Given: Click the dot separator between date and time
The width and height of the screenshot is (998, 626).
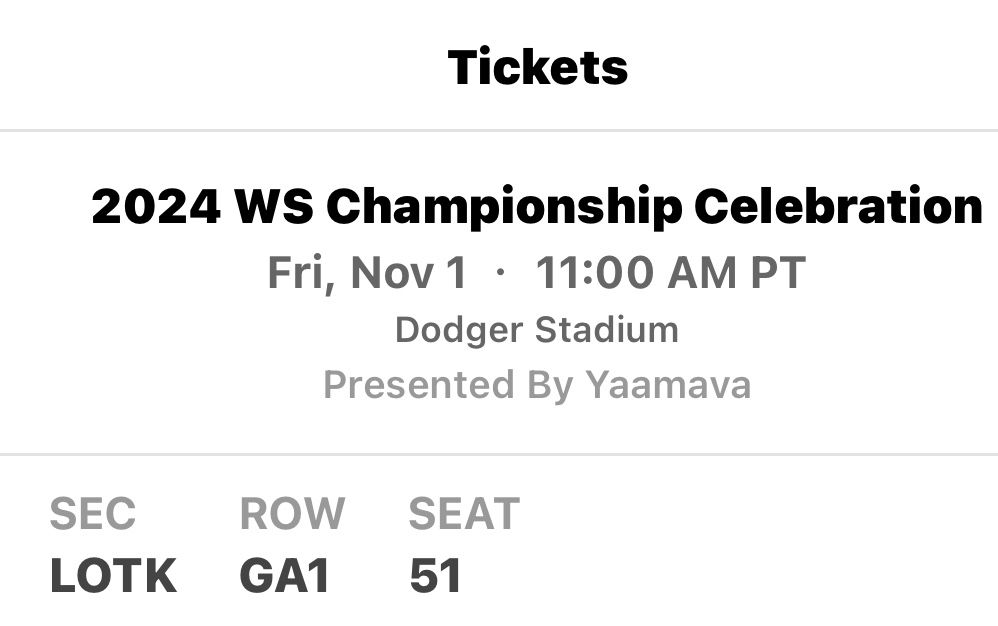Looking at the screenshot, I should point(503,272).
